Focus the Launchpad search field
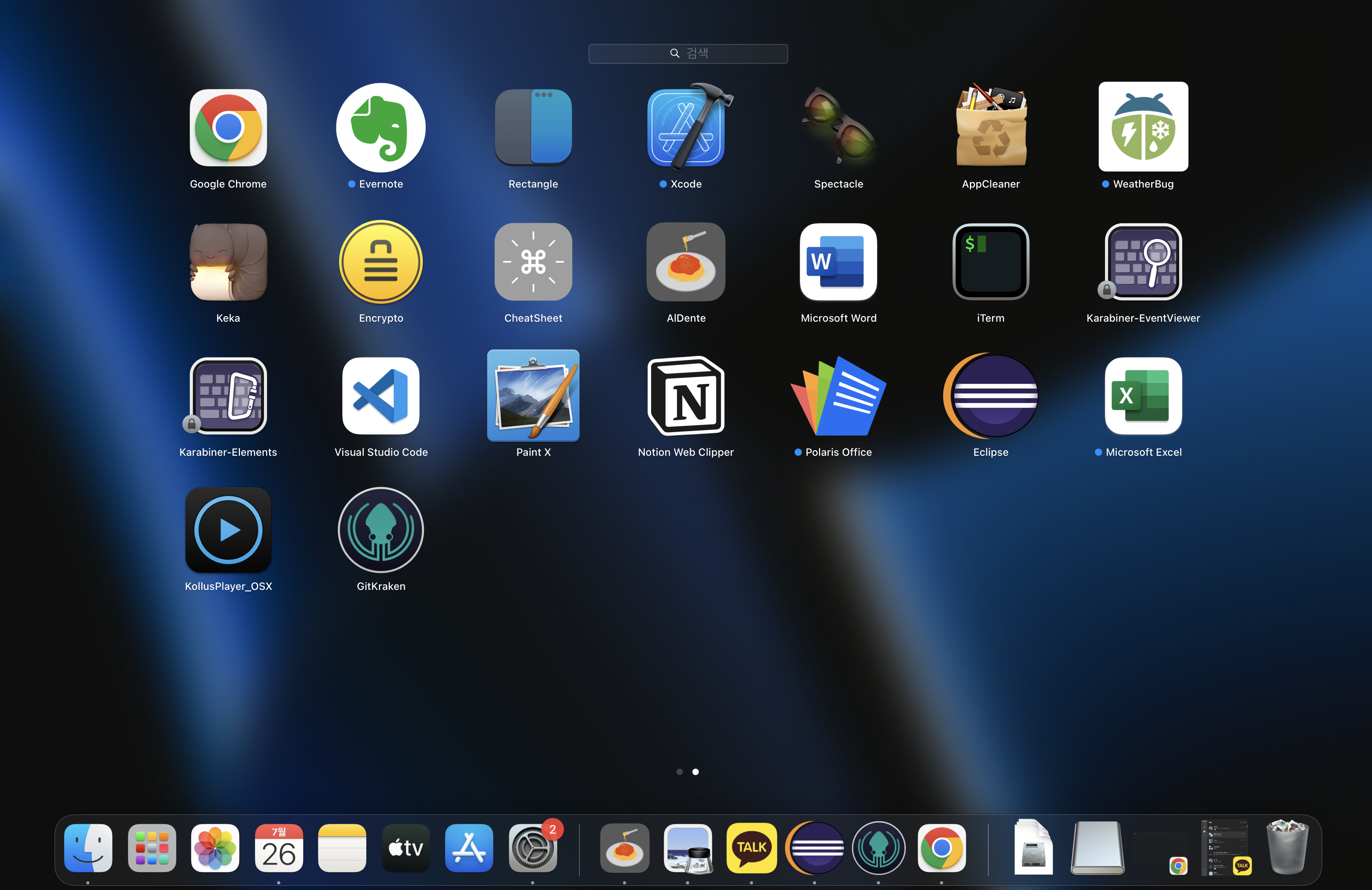 [688, 53]
